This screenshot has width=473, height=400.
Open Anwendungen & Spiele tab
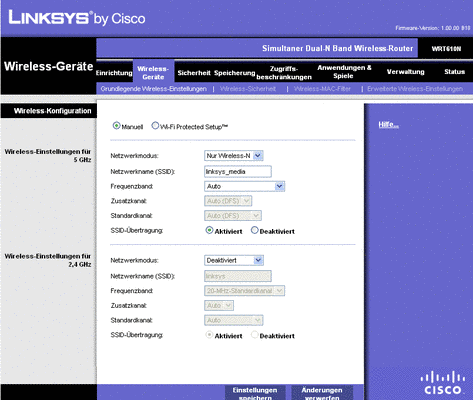pos(344,72)
